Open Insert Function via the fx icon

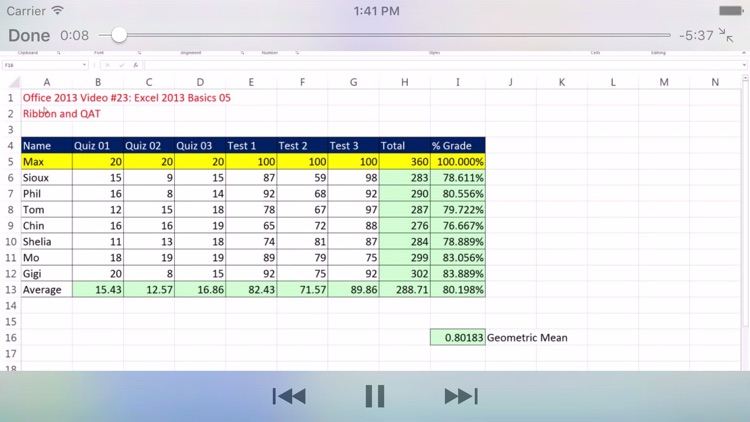pos(135,65)
